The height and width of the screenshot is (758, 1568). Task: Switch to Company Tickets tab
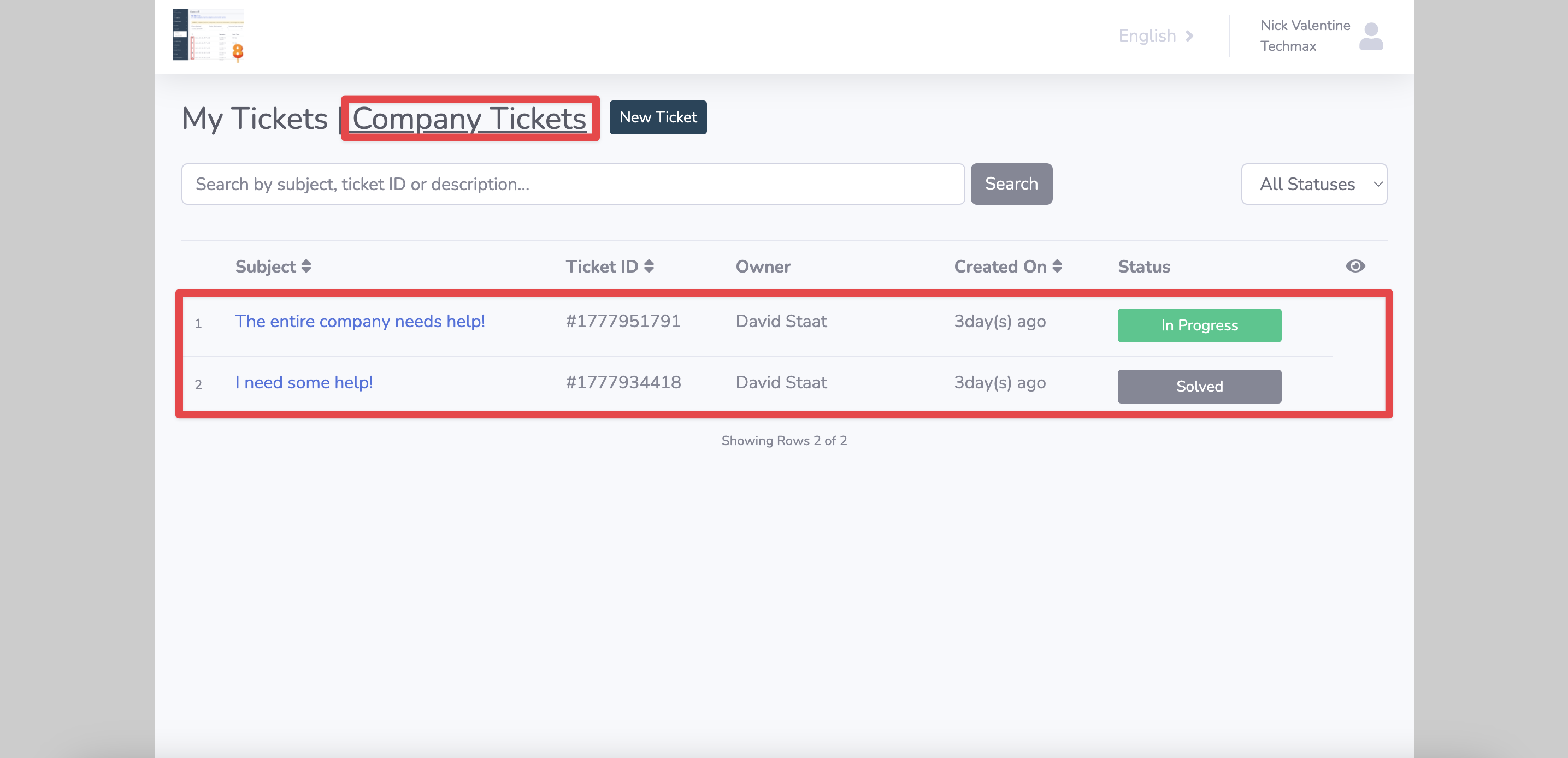coord(469,118)
